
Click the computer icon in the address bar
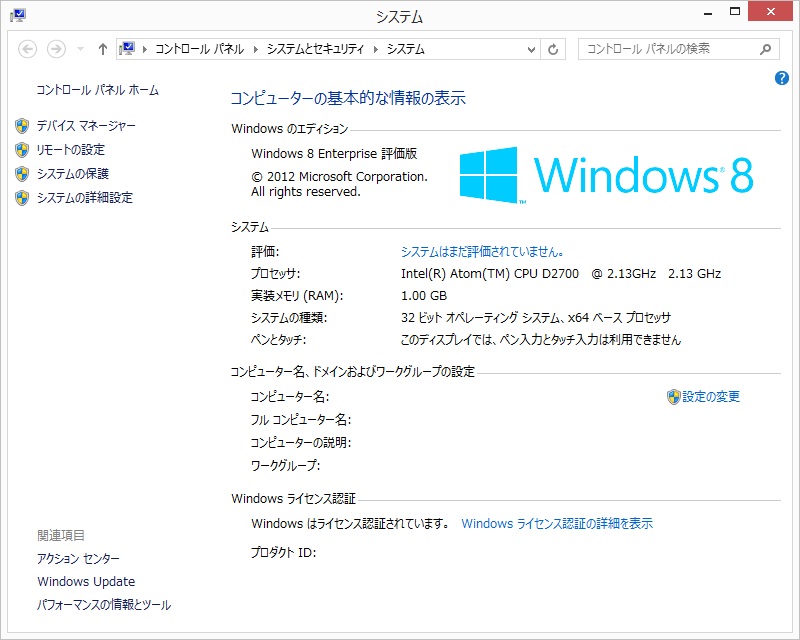pyautogui.click(x=127, y=48)
